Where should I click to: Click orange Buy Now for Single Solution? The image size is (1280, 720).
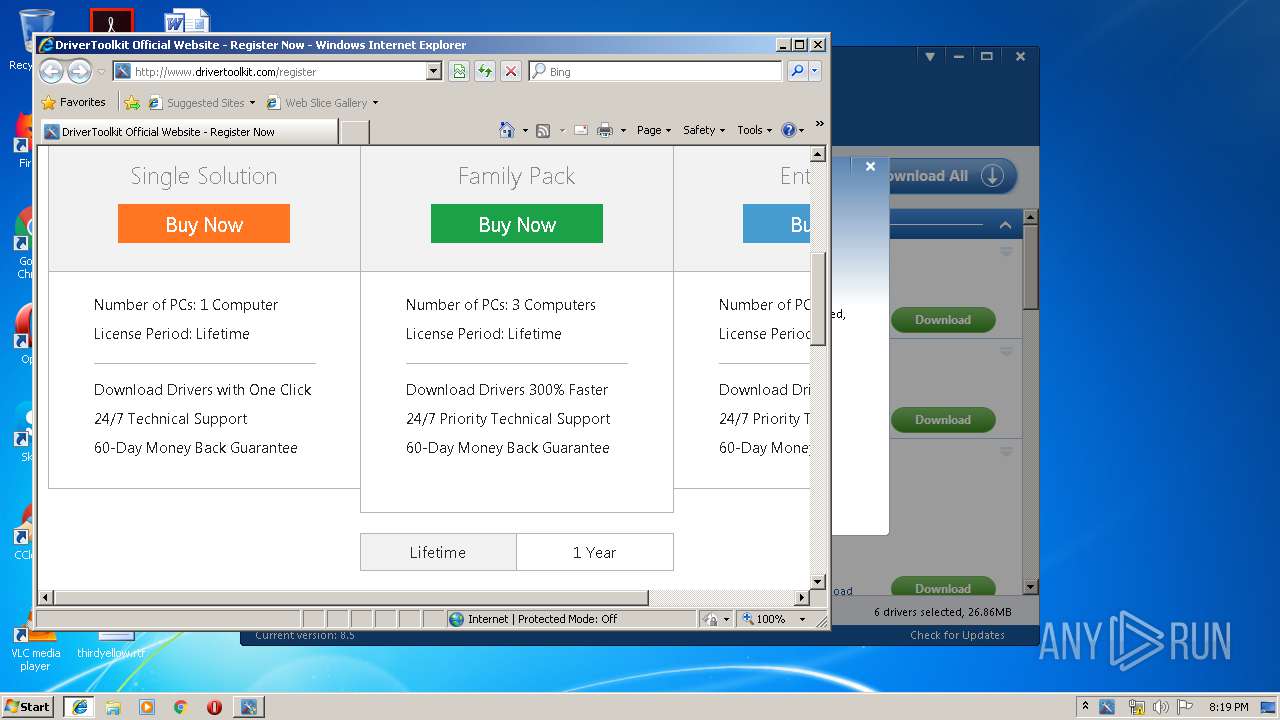coord(204,224)
